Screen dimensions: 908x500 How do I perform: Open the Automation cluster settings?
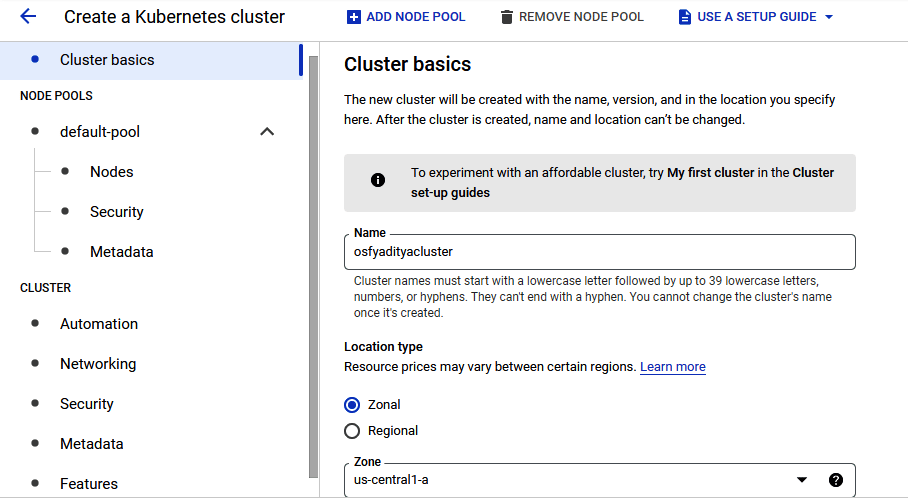click(x=99, y=324)
